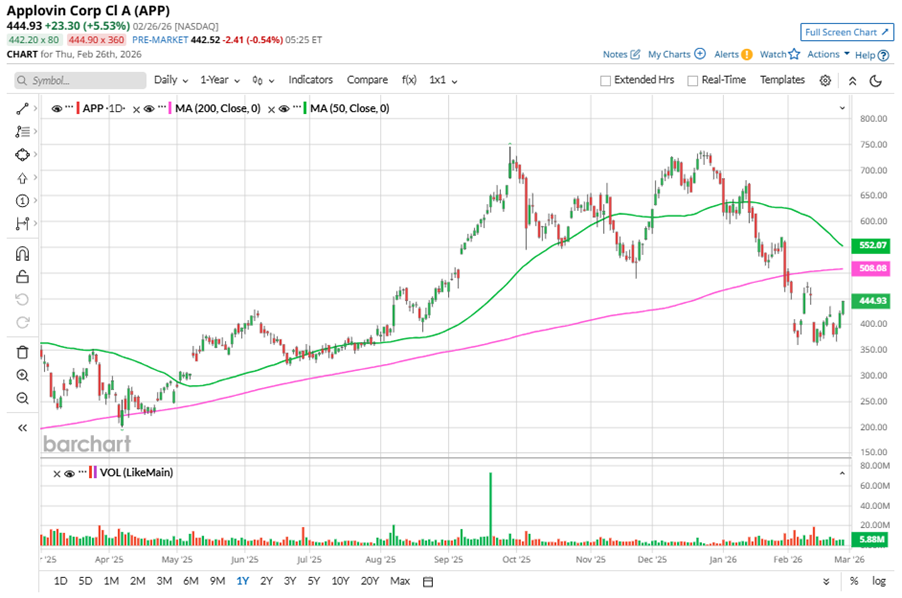Open chart settings gear
The width and height of the screenshot is (902, 598).
[x=825, y=80]
